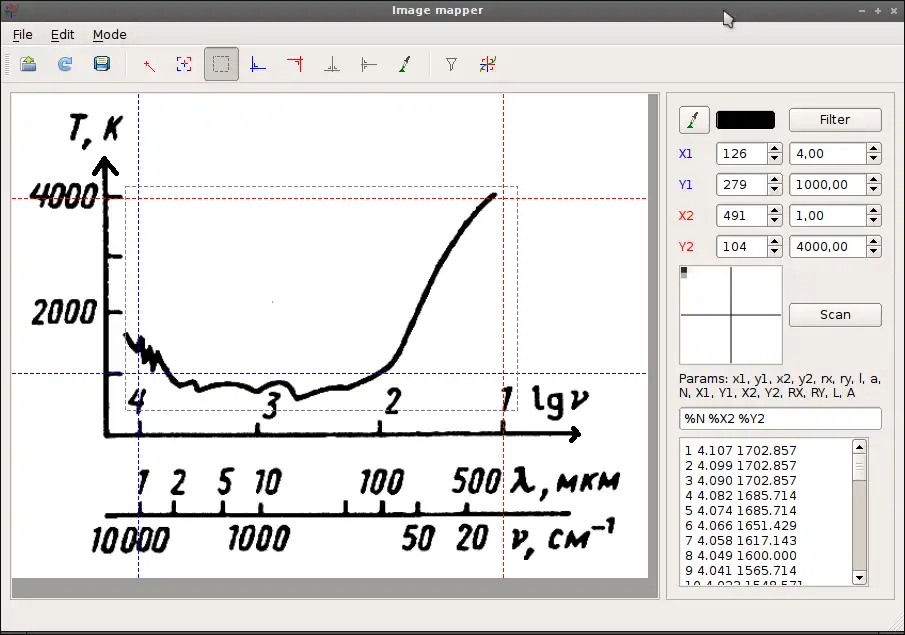Click the blue reload arrow icon
This screenshot has height=635, width=905.
(65, 65)
